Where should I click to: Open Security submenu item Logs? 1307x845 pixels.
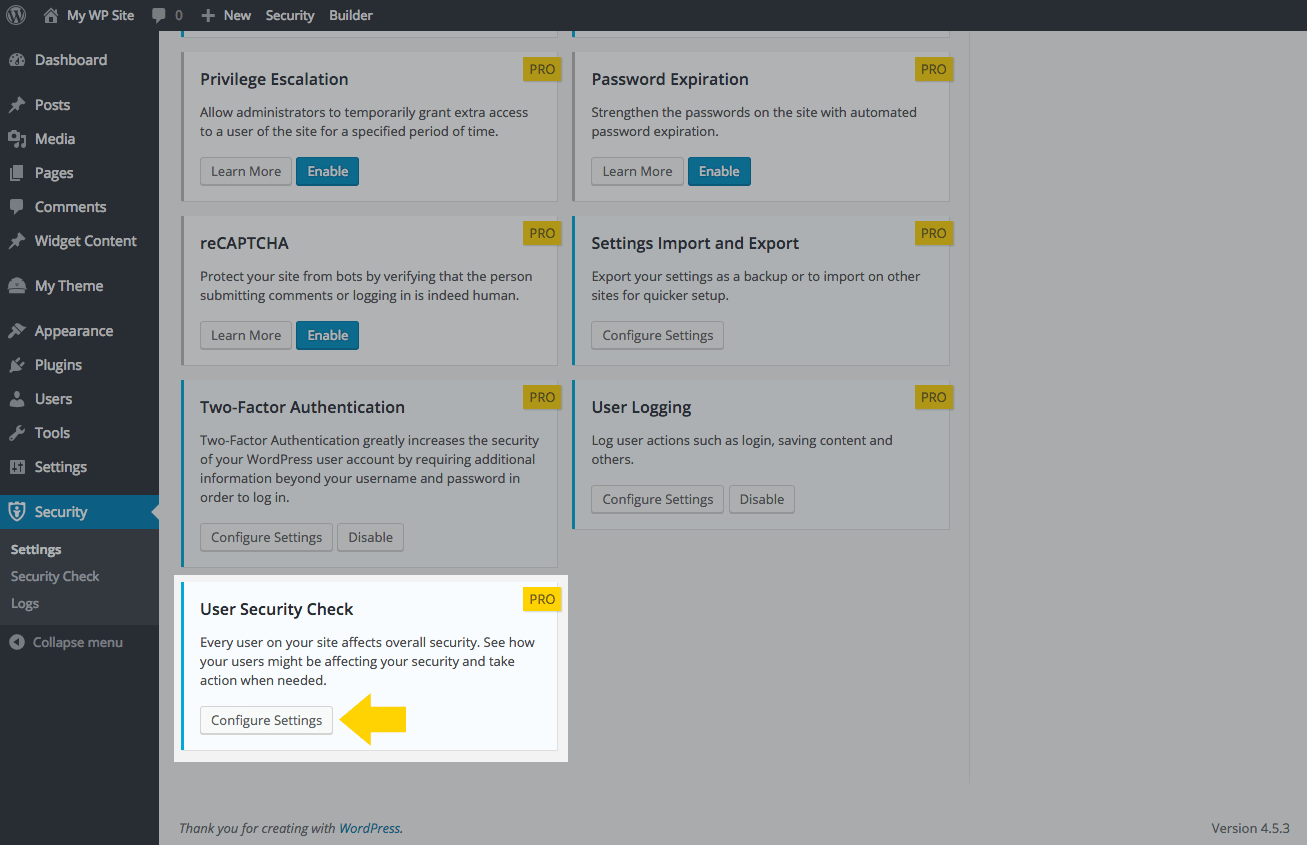point(26,603)
